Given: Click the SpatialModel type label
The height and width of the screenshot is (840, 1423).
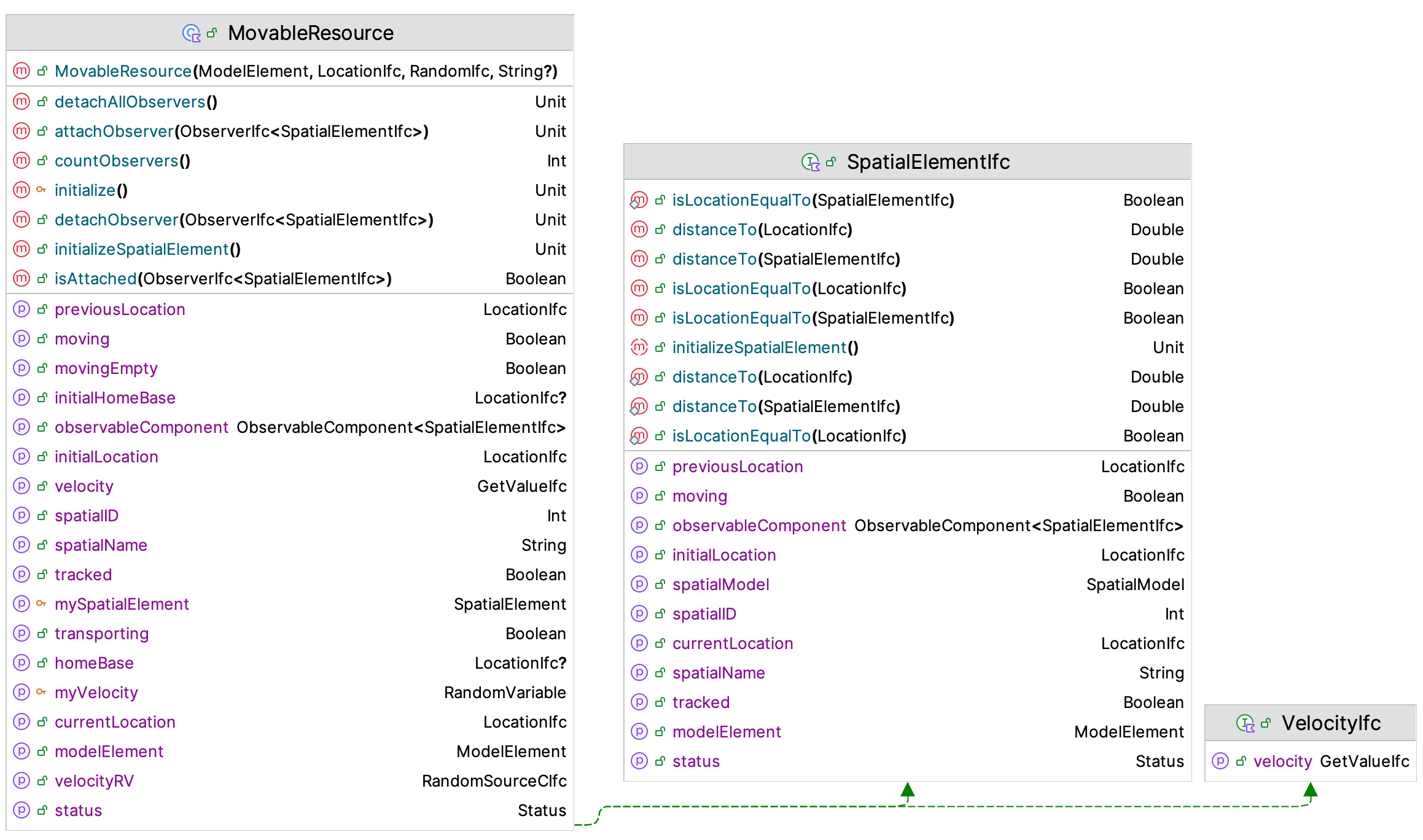Looking at the screenshot, I should 1135,584.
